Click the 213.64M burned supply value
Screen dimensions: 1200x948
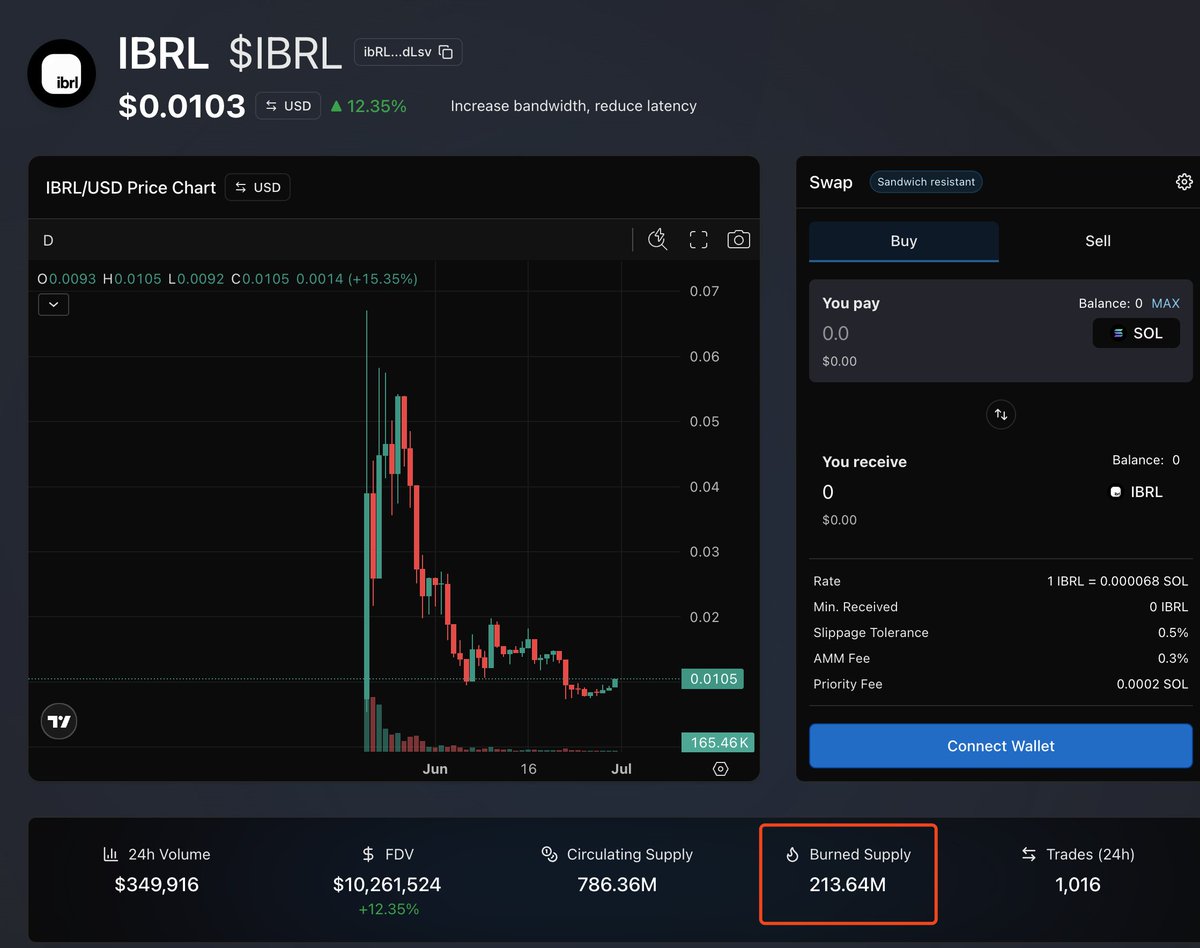coord(848,885)
